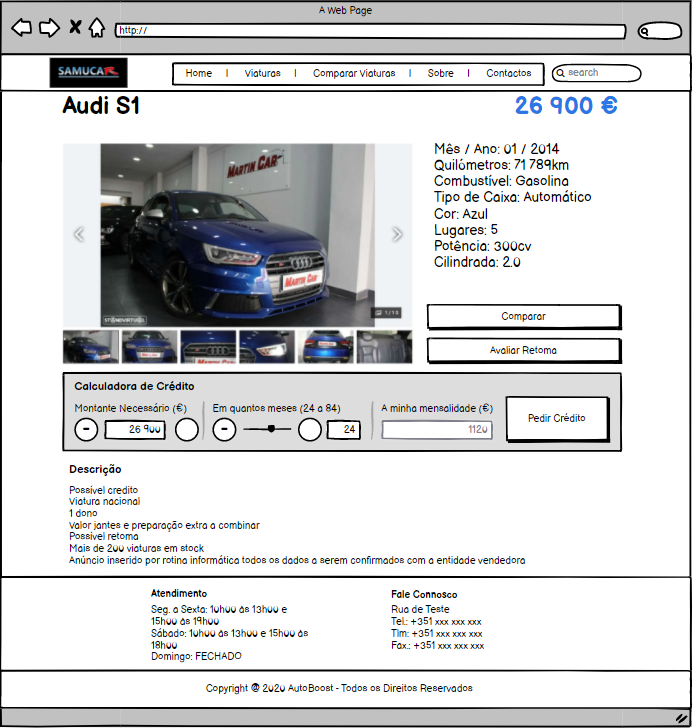Increase number of months with round button
The width and height of the screenshot is (692, 728).
pyautogui.click(x=310, y=430)
